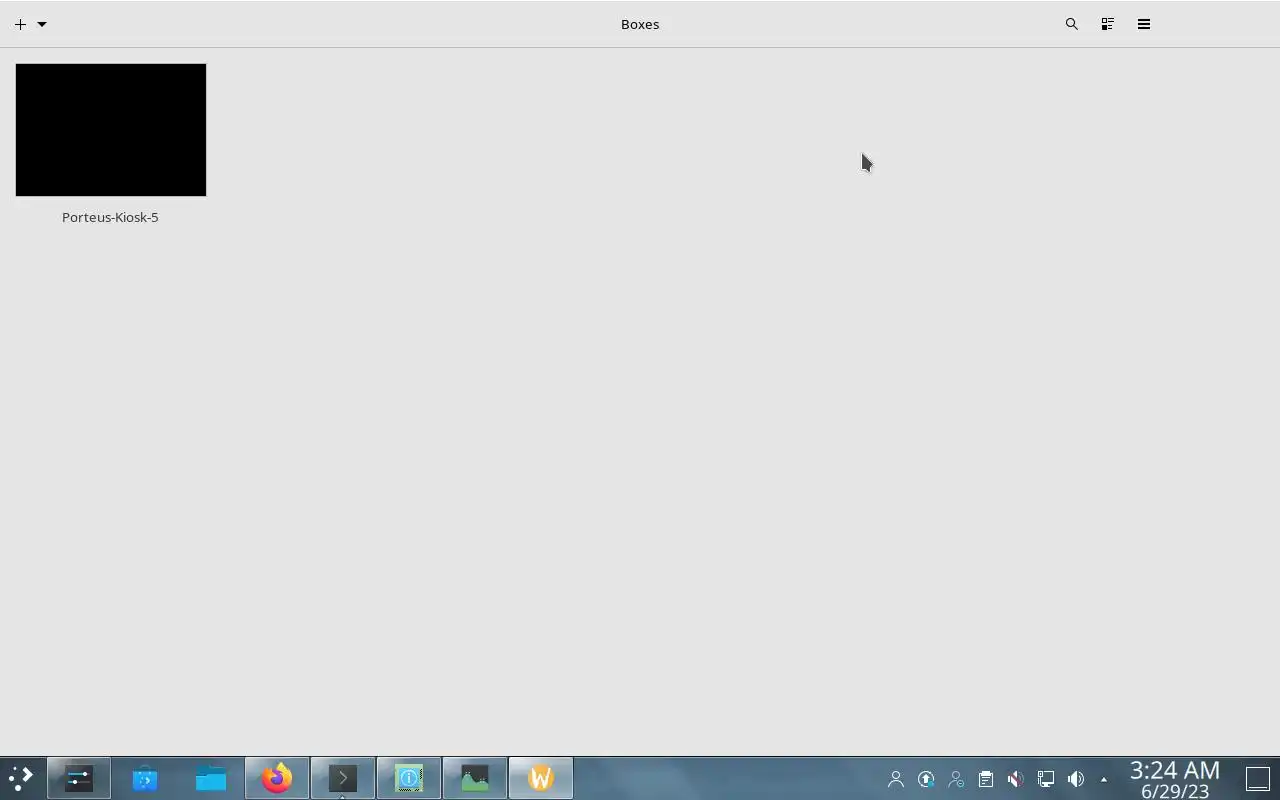Open the clipboard tray icon
This screenshot has width=1280, height=800.
[x=986, y=779]
